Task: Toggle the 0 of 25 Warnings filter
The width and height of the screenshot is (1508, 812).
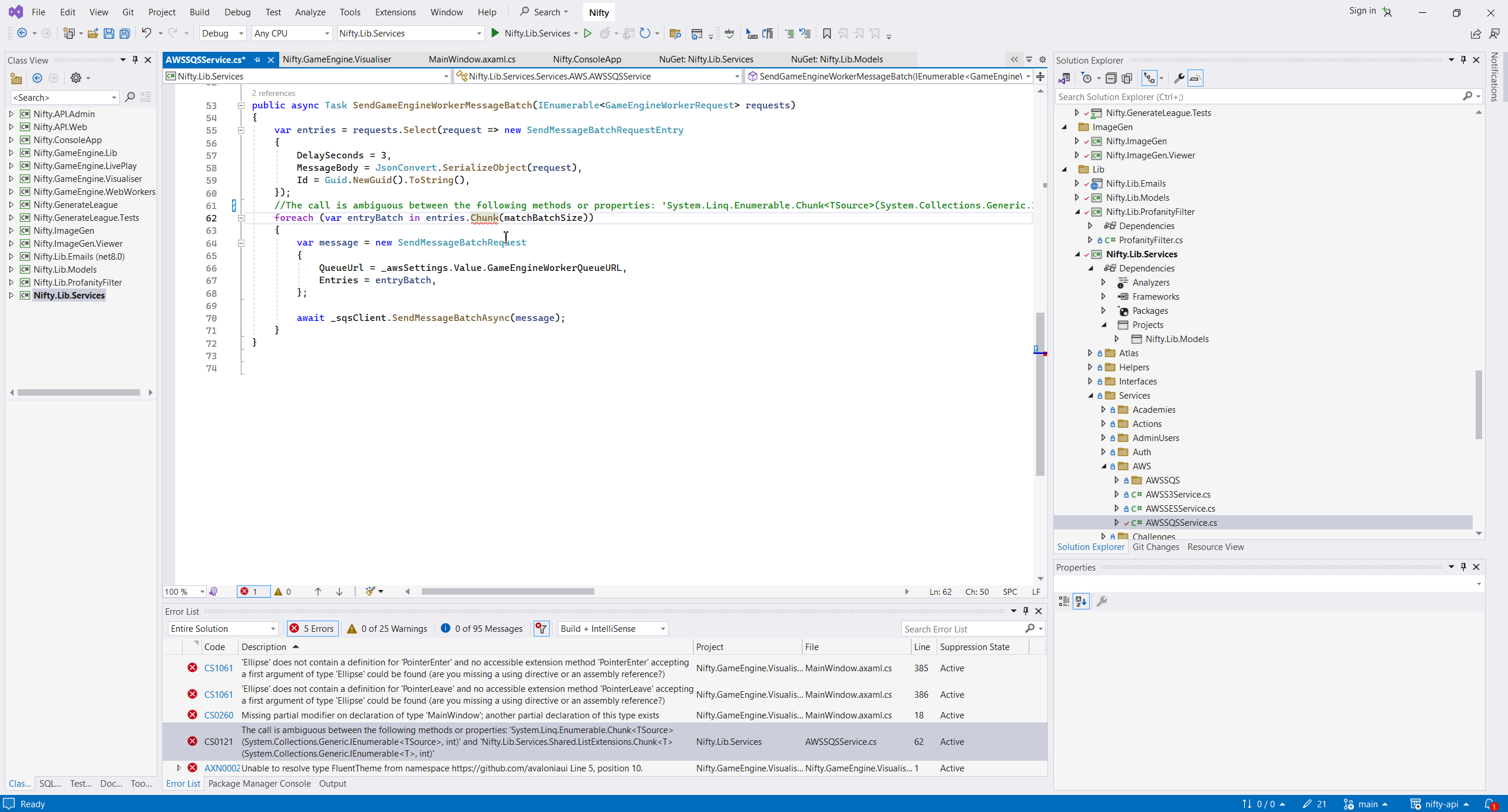Action: click(x=387, y=628)
